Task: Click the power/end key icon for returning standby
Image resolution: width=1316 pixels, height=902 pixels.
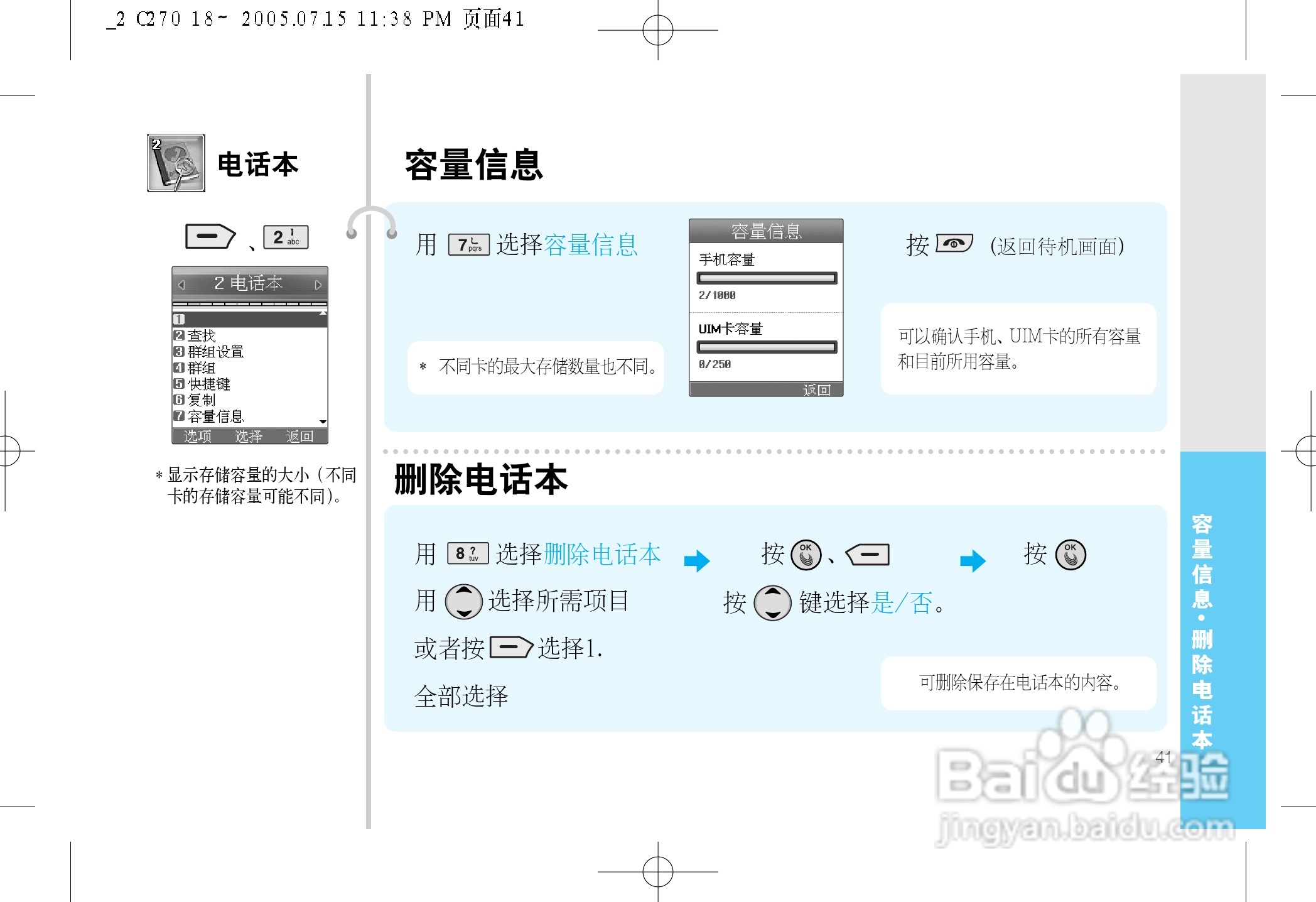Action: pos(954,244)
